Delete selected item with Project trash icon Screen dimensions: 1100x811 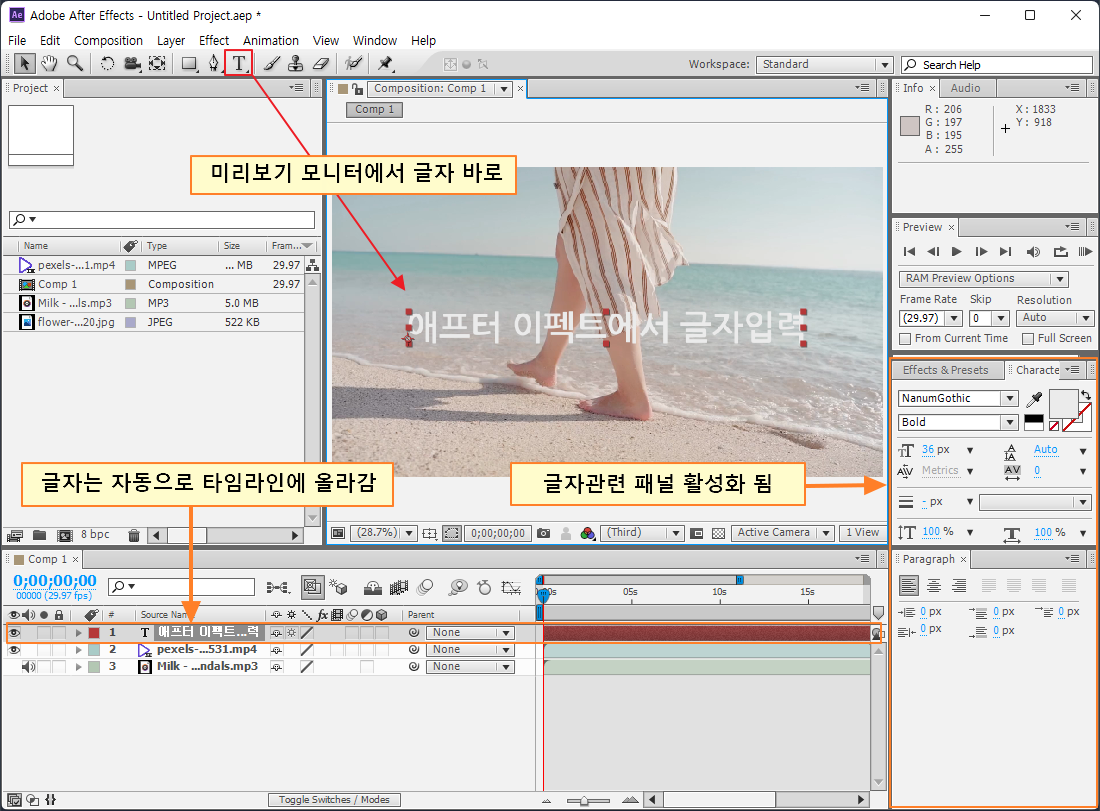coord(133,535)
